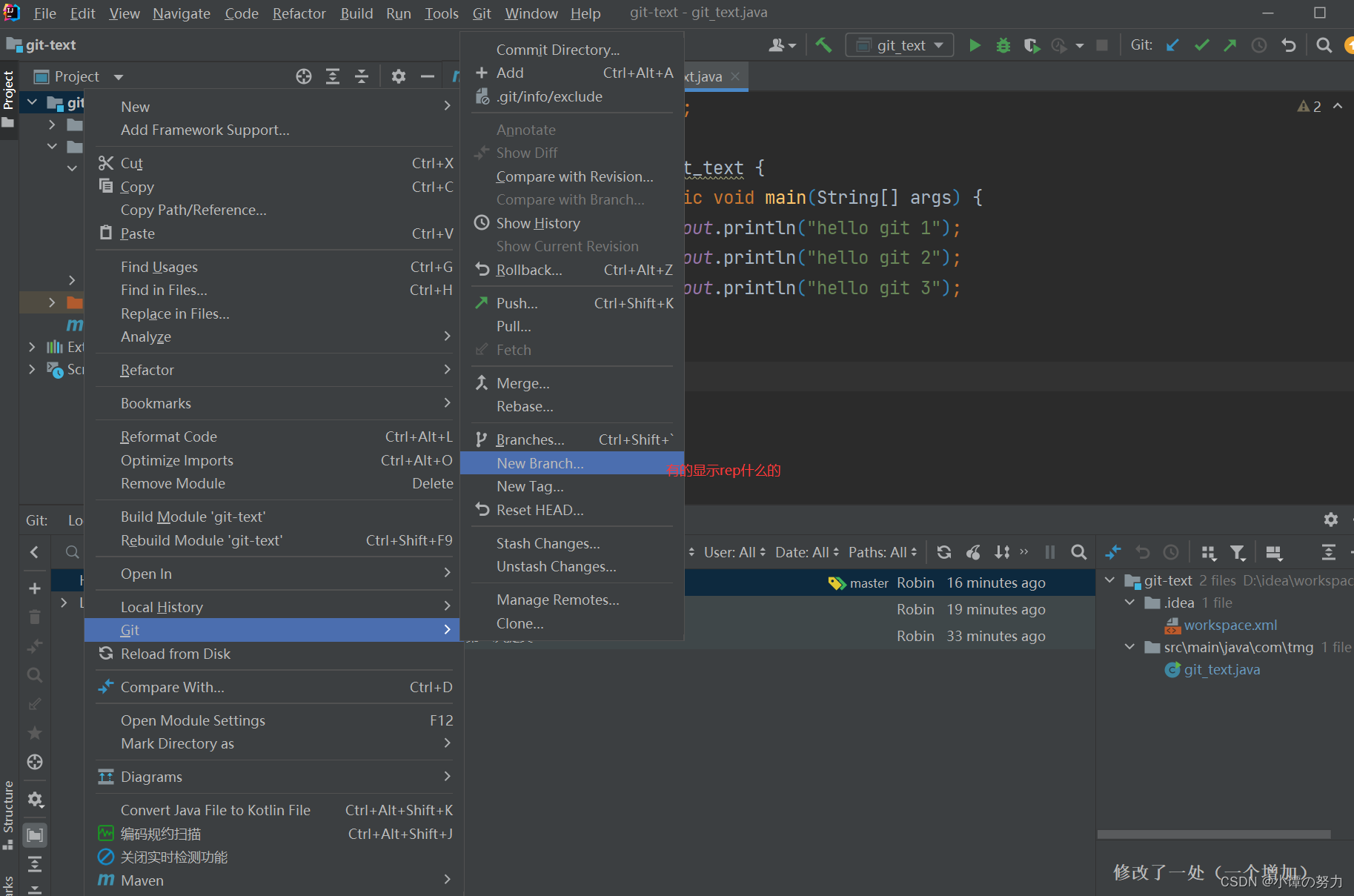
Task: Go back arrow in Git panel
Action: pyautogui.click(x=34, y=552)
